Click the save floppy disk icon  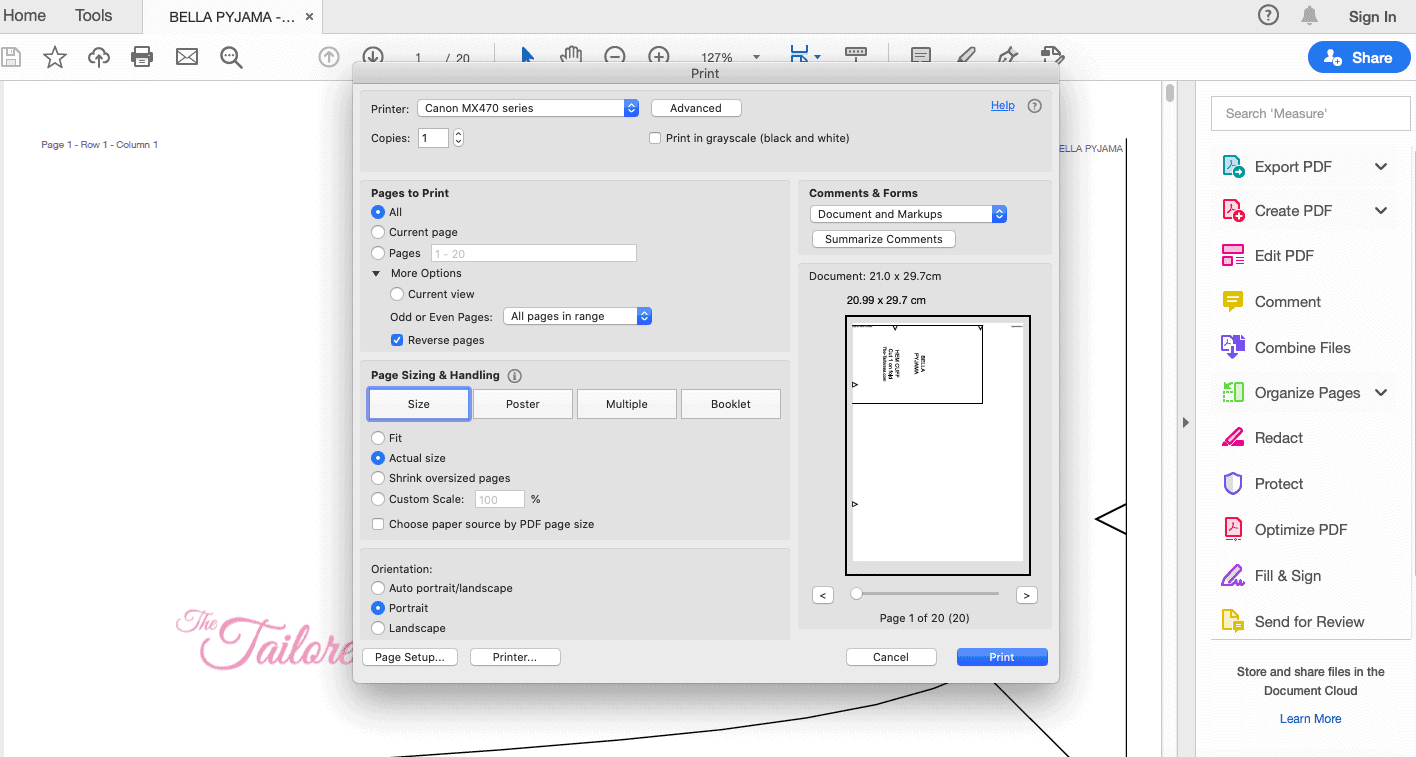coord(10,57)
